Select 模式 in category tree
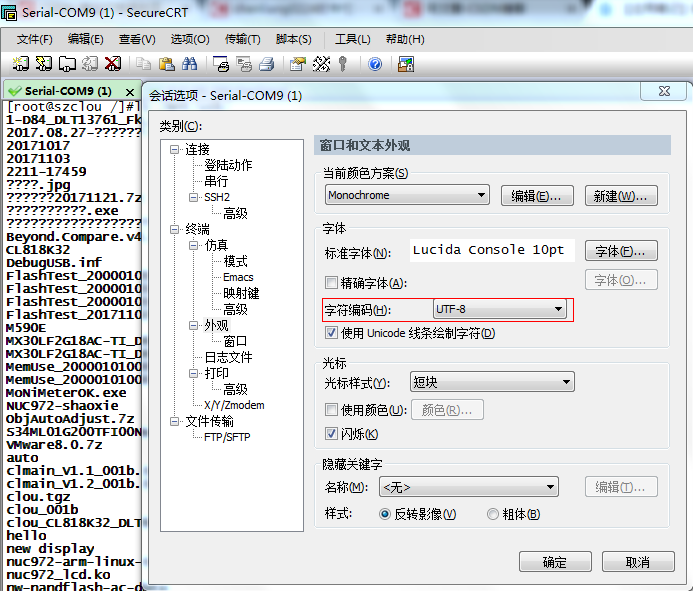693x591 pixels. [235, 261]
